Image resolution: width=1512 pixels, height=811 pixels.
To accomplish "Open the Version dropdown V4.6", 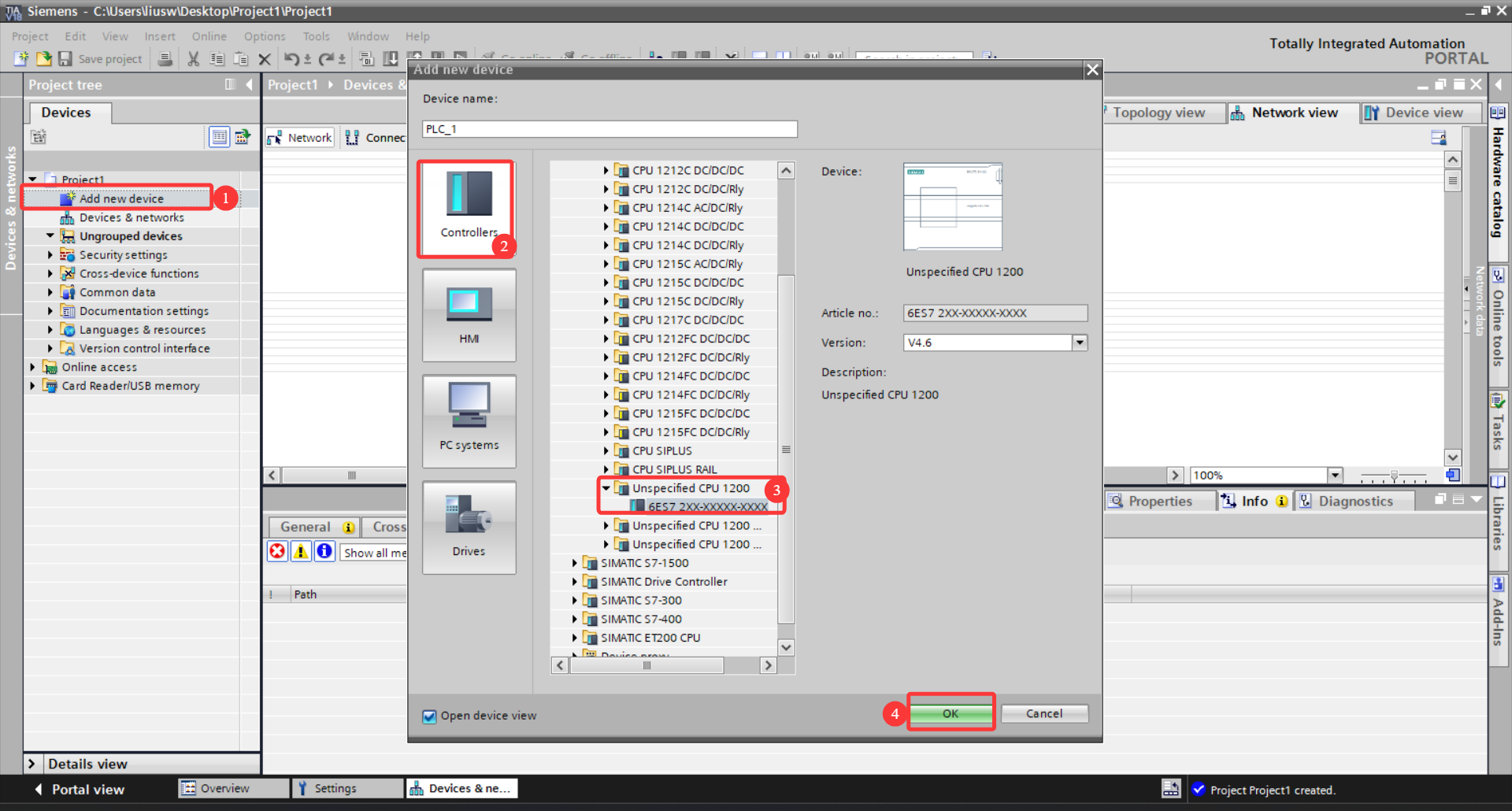I will click(1080, 343).
